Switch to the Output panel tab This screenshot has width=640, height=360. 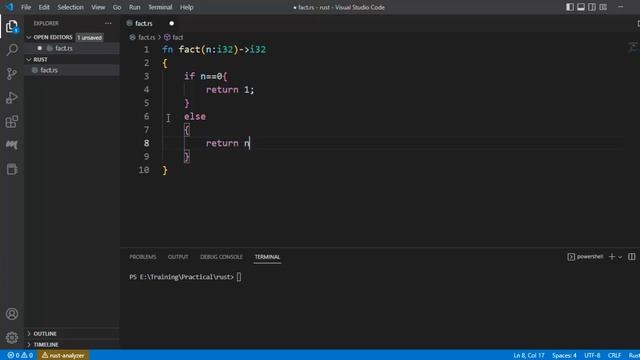point(178,257)
